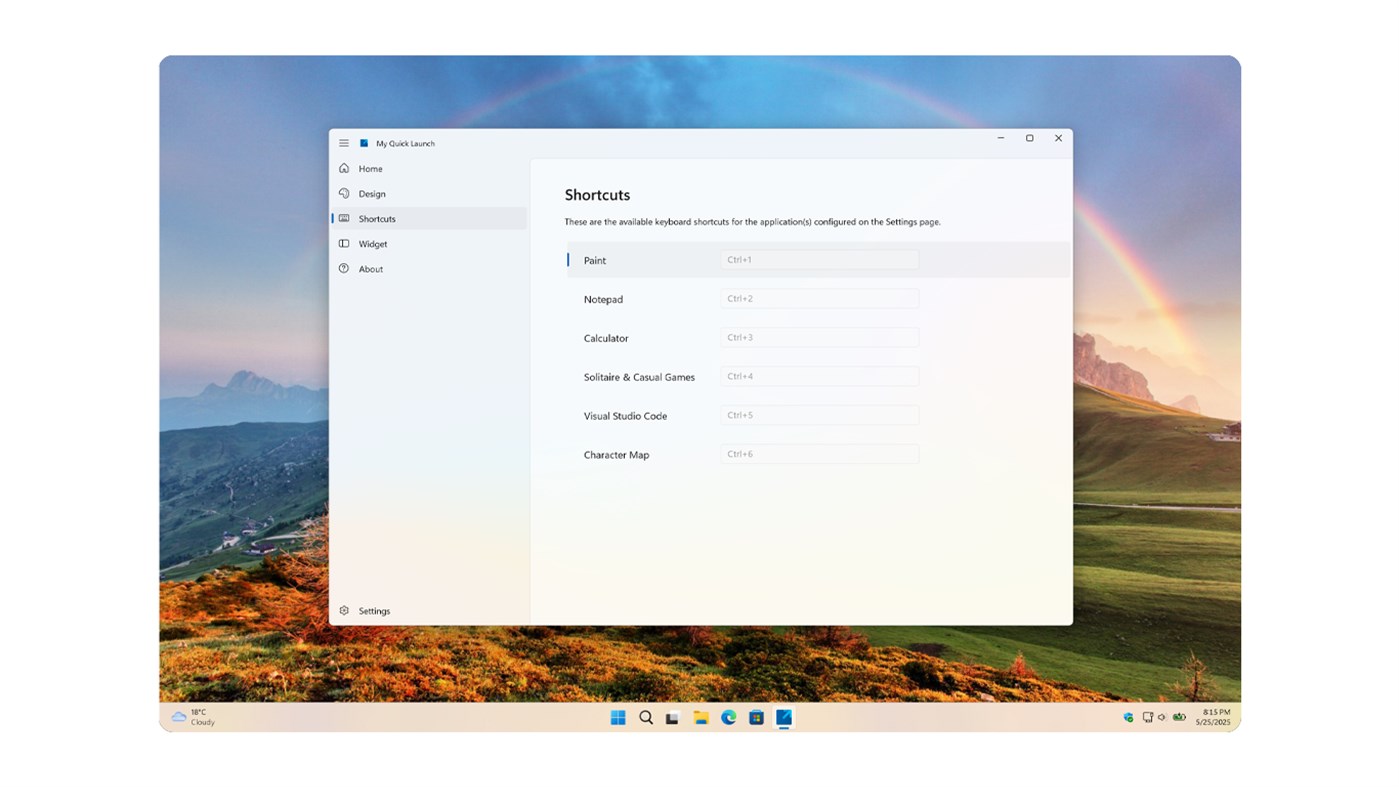
Task: Open the Windows Start menu
Action: pyautogui.click(x=617, y=717)
